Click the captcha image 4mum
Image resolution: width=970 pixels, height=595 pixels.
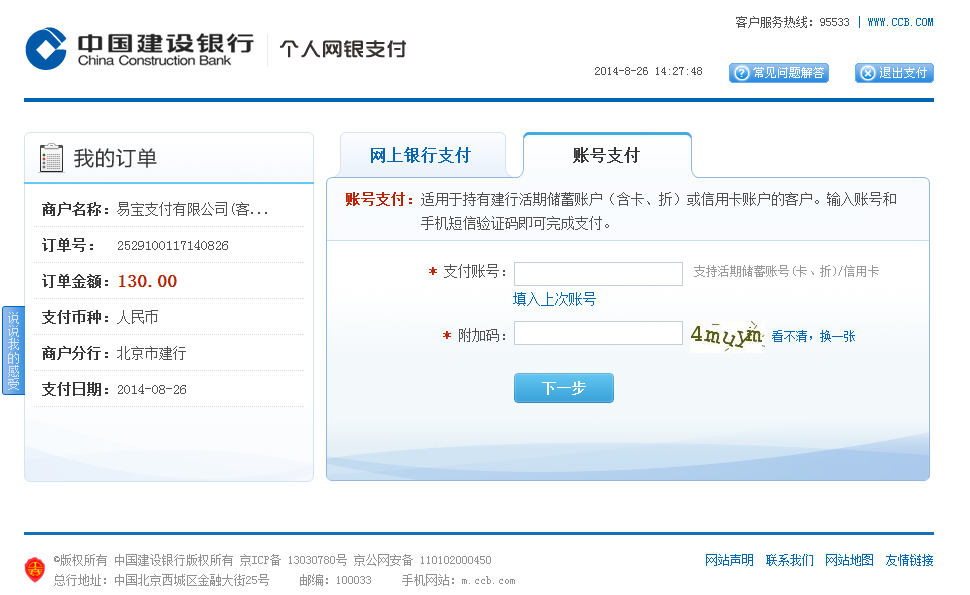[x=726, y=336]
